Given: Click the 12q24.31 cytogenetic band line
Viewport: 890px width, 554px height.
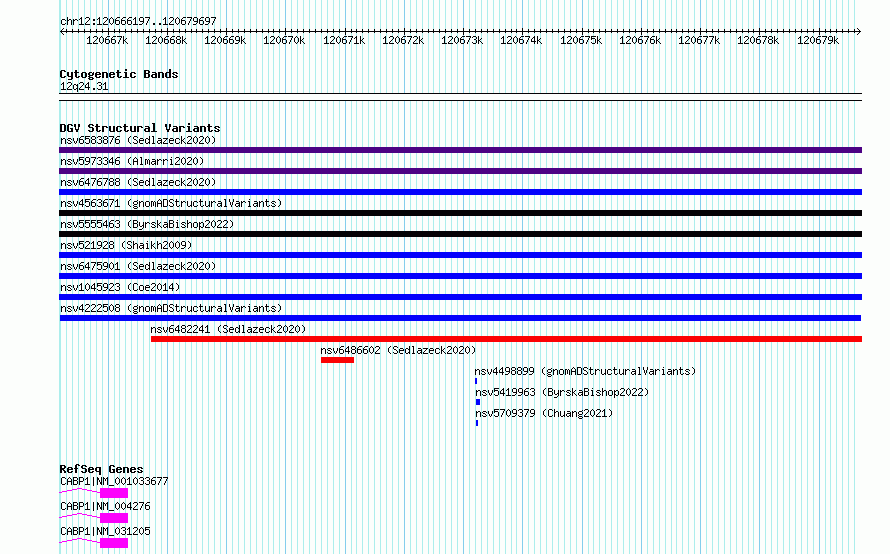Looking at the screenshot, I should [x=460, y=97].
